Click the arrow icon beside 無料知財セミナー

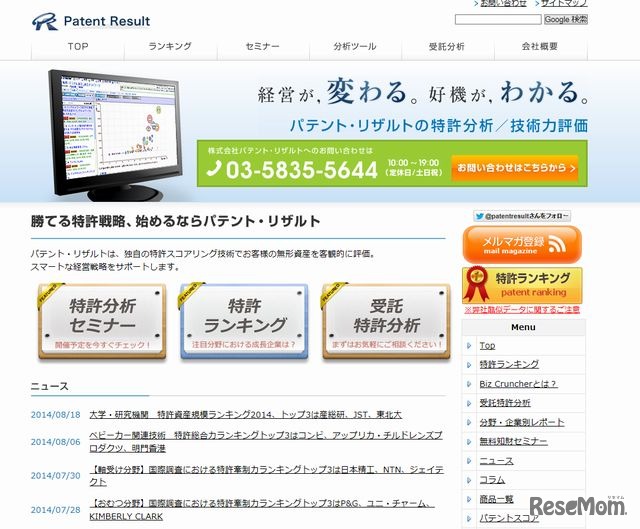[x=469, y=441]
